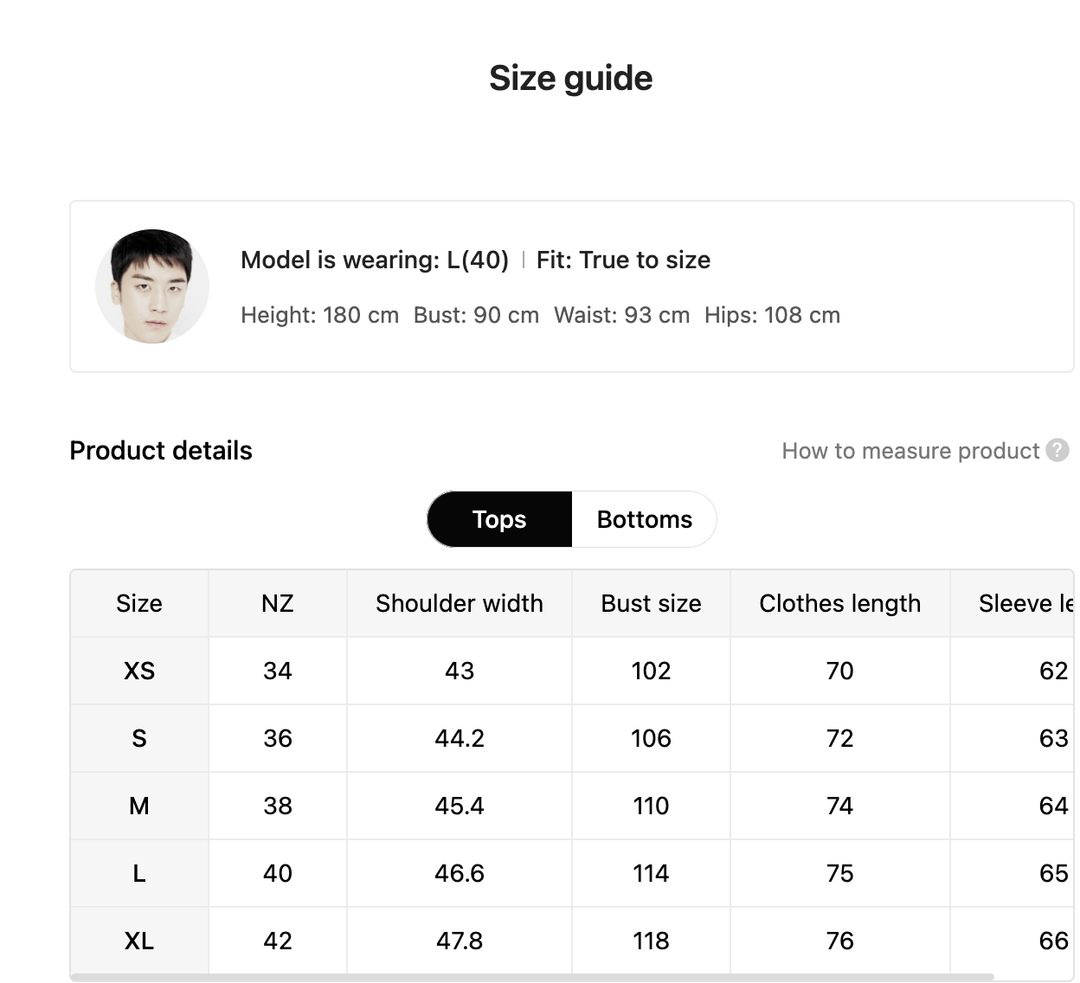1080x983 pixels.
Task: Select the M size row label
Action: pos(139,806)
